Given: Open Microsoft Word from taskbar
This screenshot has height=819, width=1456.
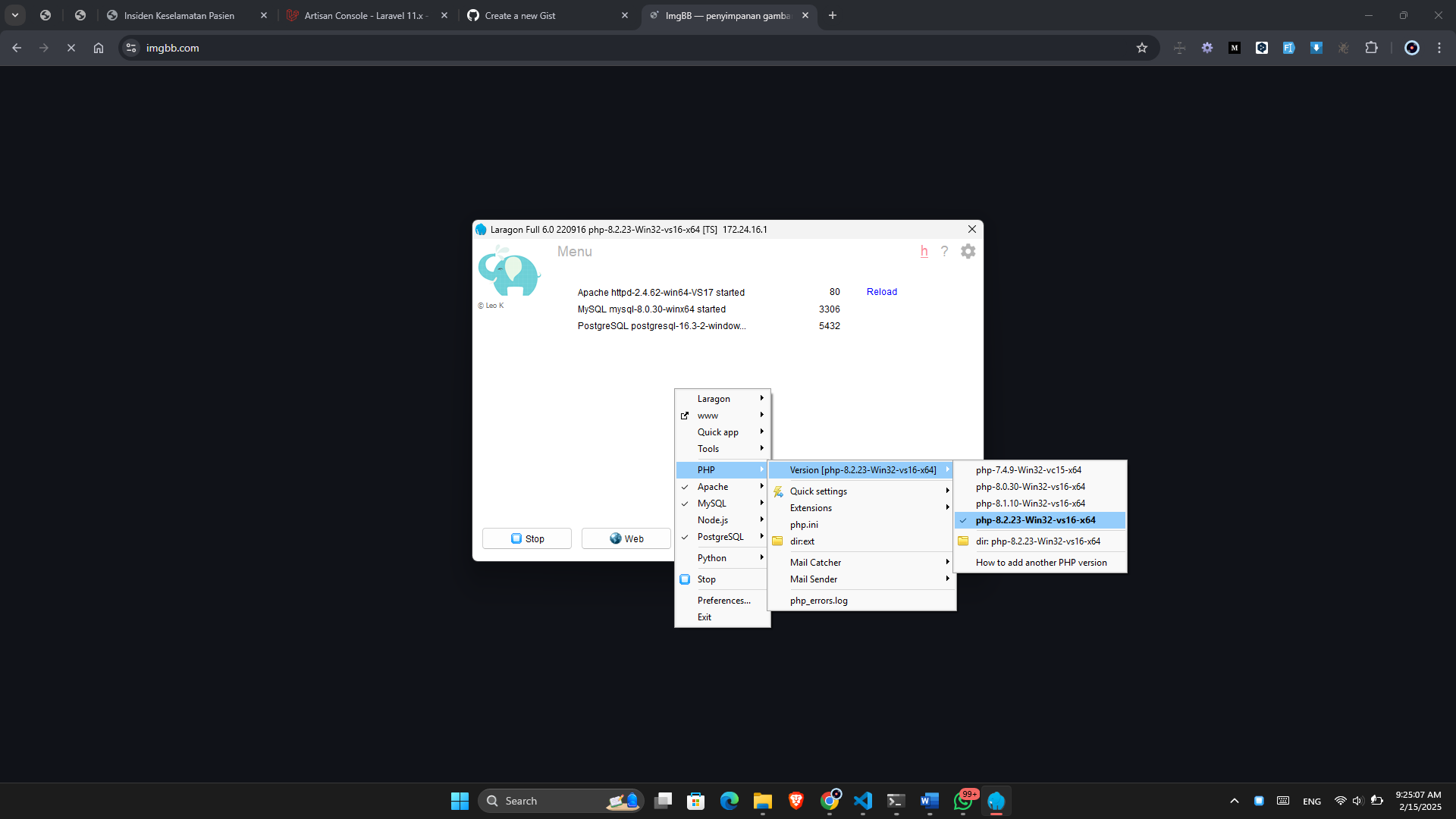Looking at the screenshot, I should [x=930, y=801].
